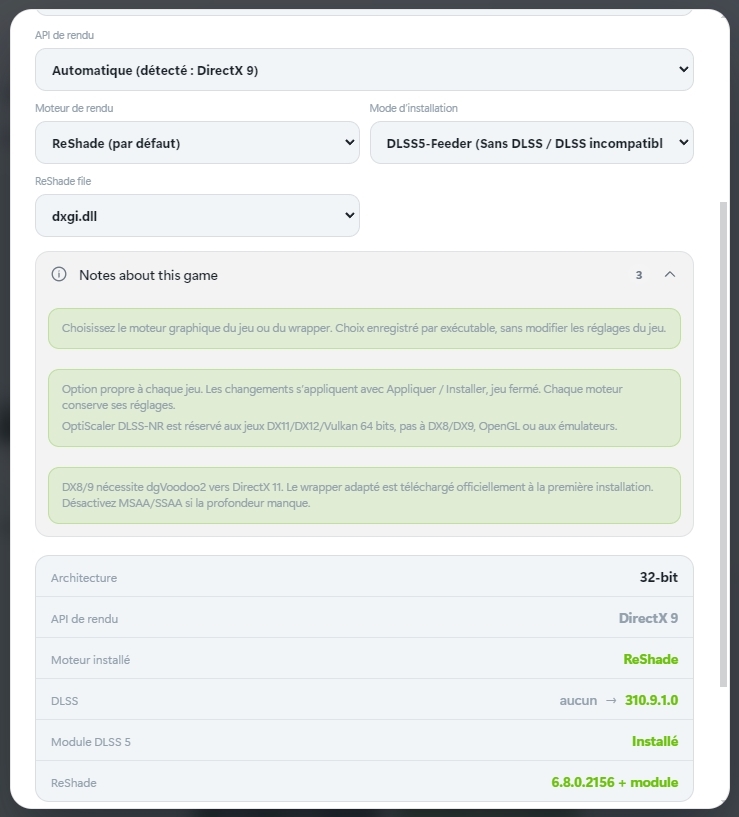
Task: Click the info icon beside Notes about this game
Action: coord(59,274)
